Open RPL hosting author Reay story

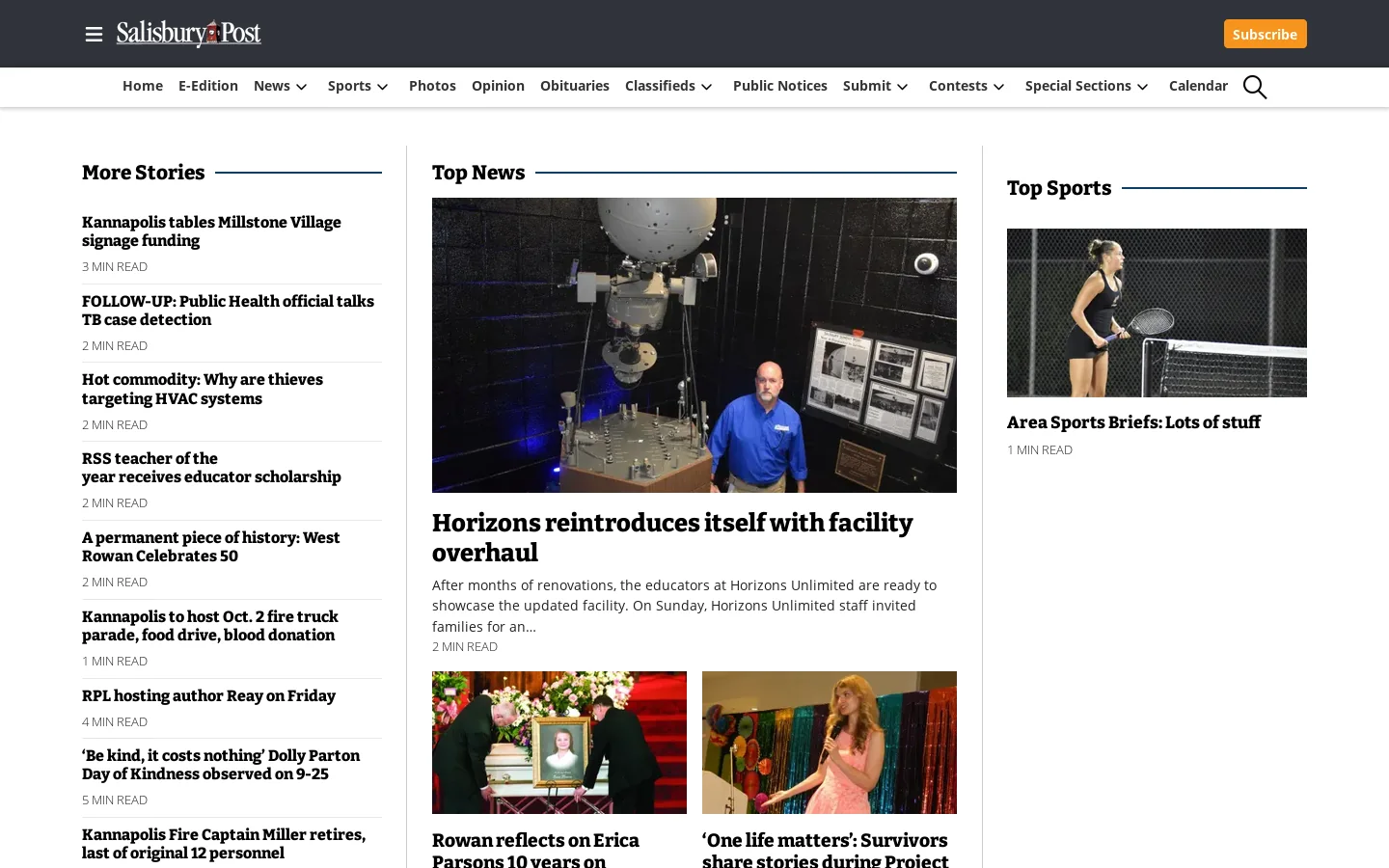[x=208, y=695]
